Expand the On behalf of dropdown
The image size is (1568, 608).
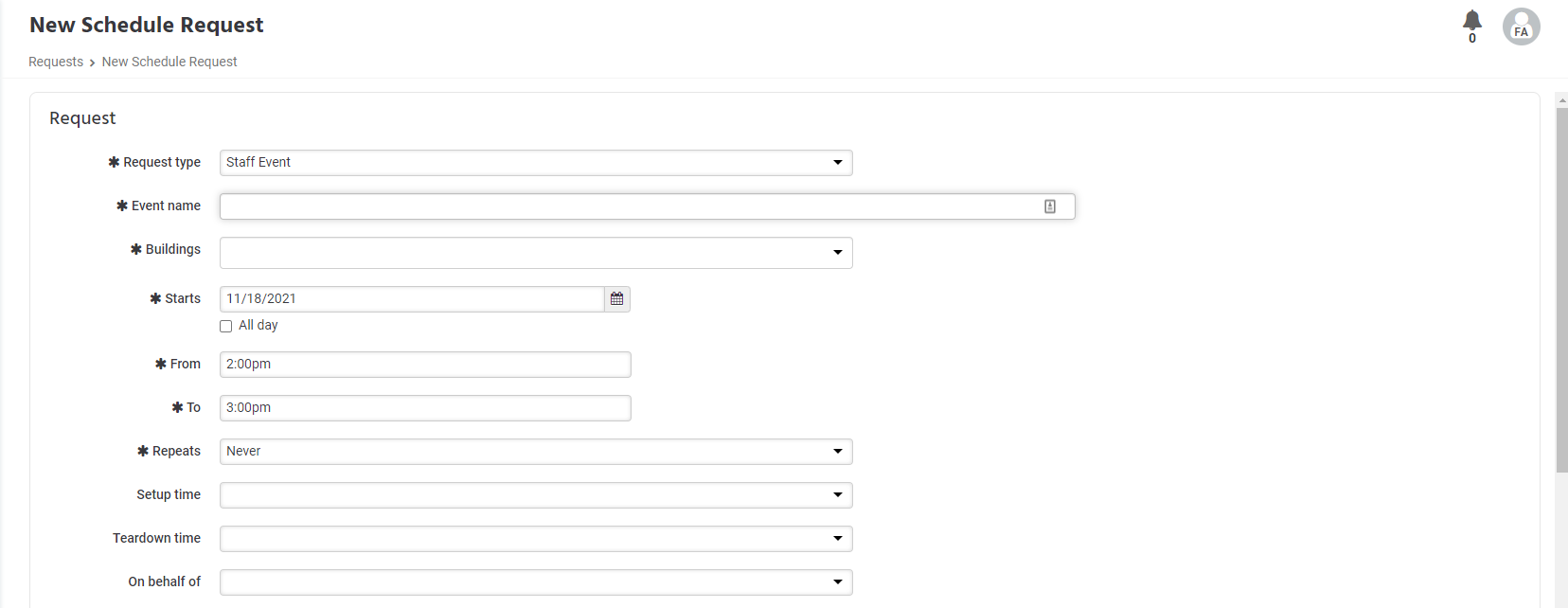[536, 582]
